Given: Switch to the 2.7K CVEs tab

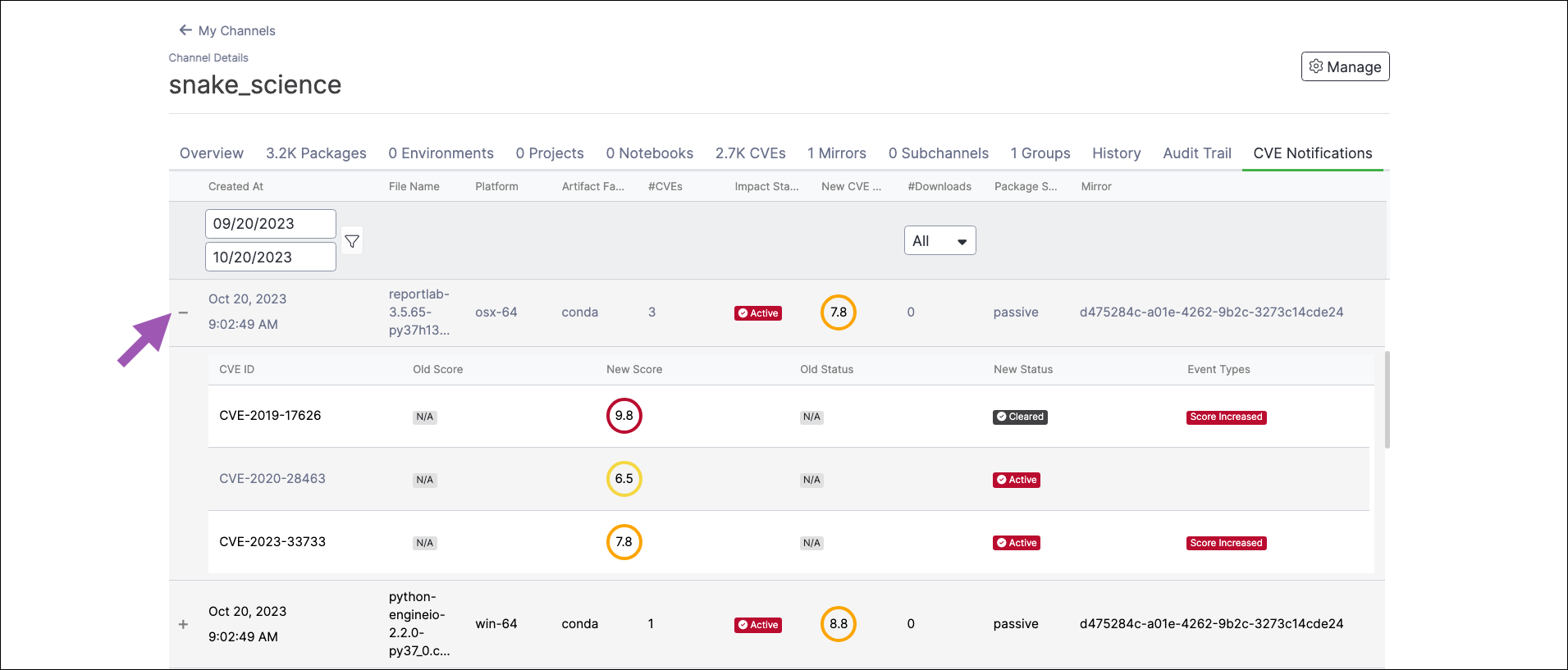Looking at the screenshot, I should click(750, 153).
